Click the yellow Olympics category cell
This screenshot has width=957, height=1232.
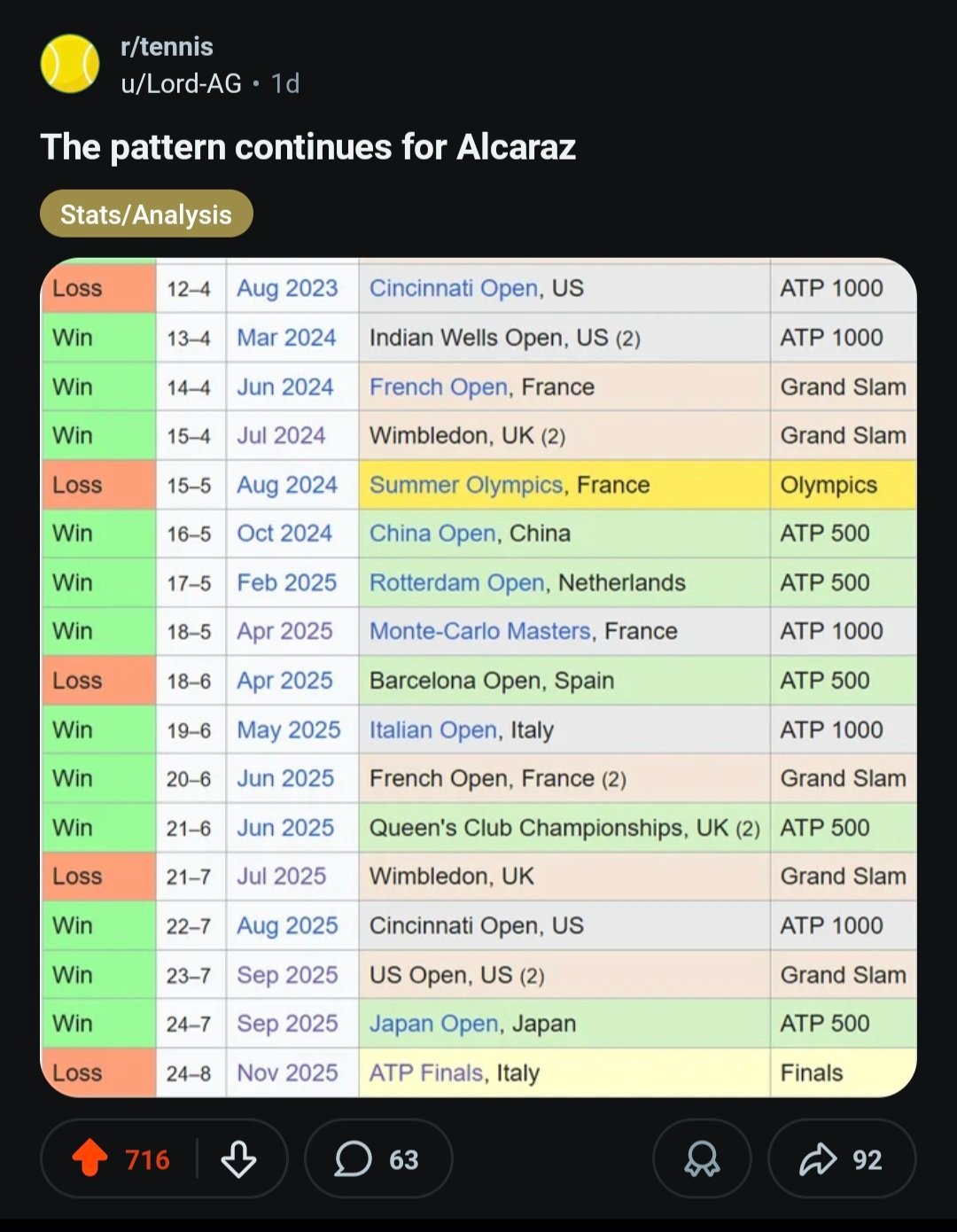(x=842, y=485)
